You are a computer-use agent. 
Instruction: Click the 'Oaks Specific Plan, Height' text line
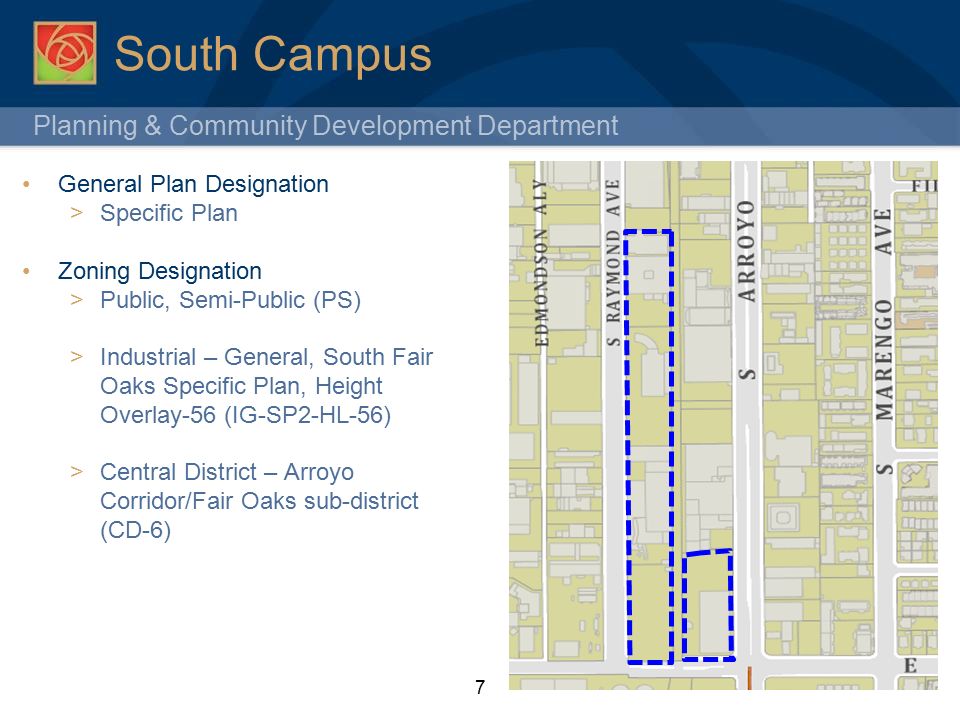(241, 386)
